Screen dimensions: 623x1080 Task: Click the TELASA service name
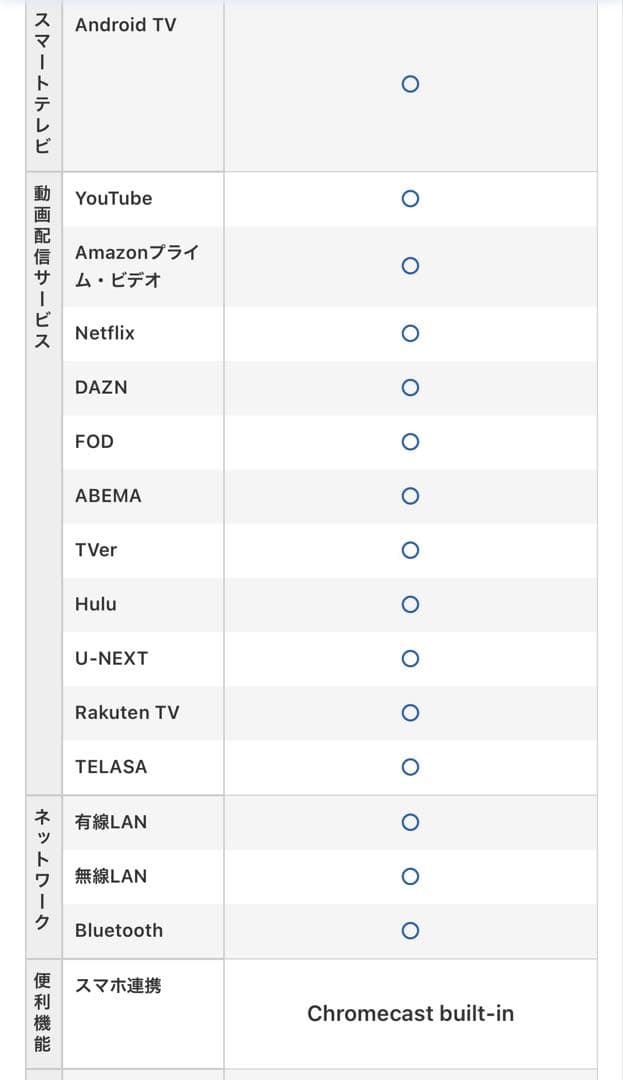[111, 767]
